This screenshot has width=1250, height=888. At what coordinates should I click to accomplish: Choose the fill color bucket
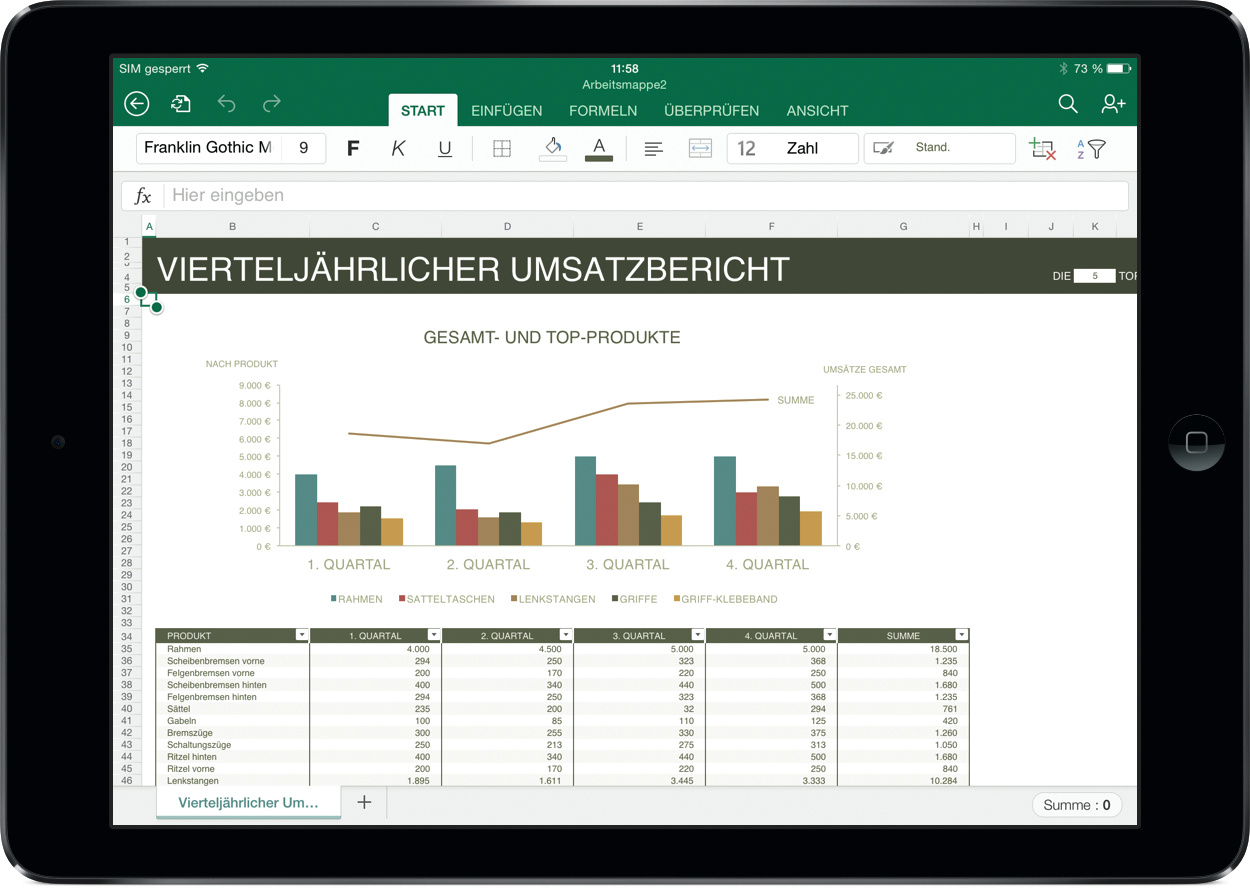pos(552,148)
